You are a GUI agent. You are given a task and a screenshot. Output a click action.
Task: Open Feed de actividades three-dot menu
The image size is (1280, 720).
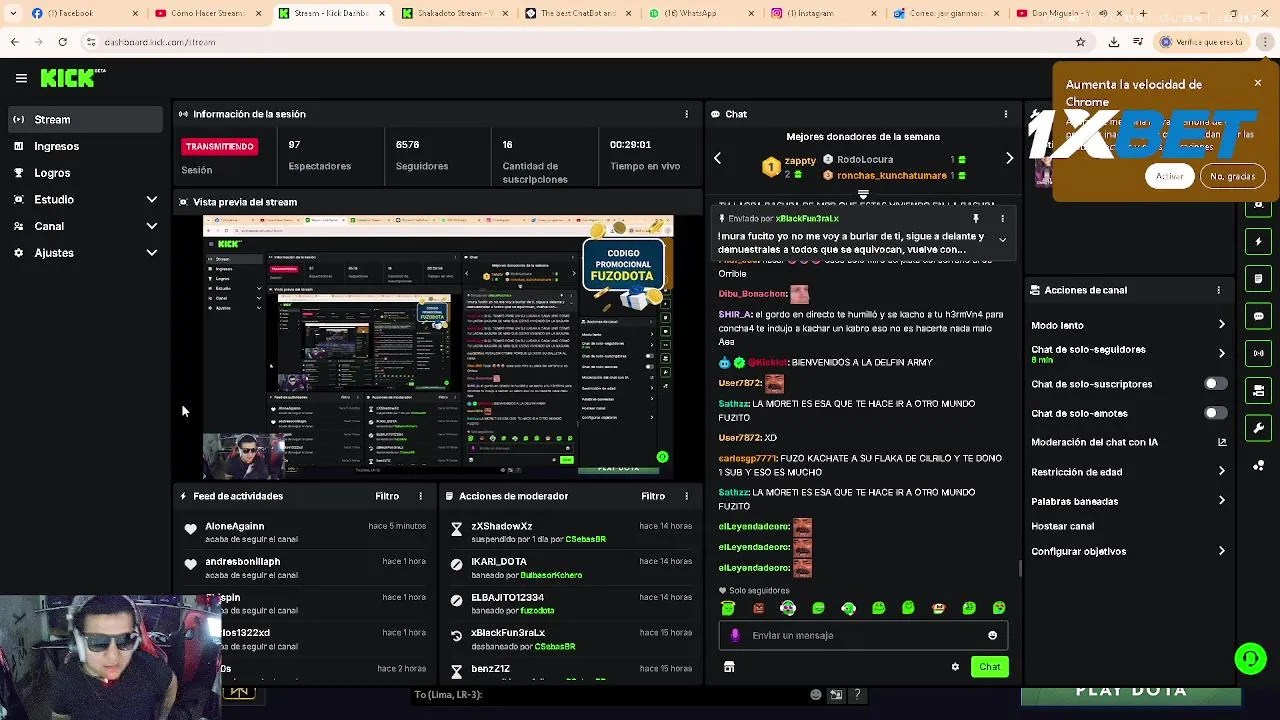[420, 496]
